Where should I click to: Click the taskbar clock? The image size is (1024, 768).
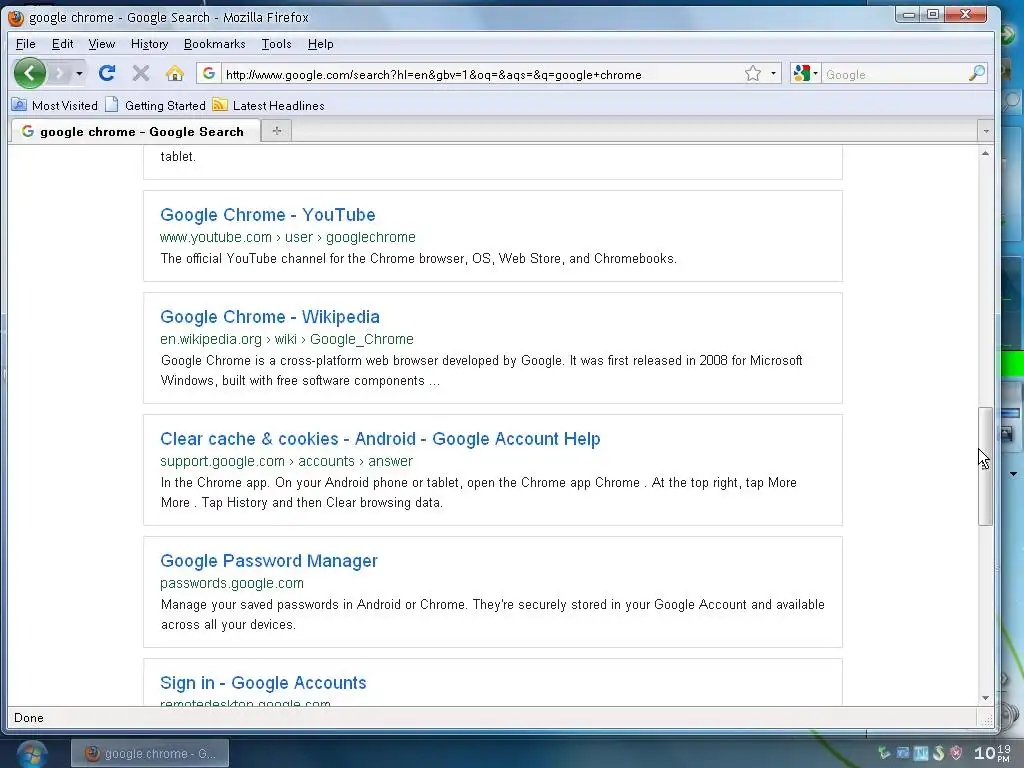993,753
